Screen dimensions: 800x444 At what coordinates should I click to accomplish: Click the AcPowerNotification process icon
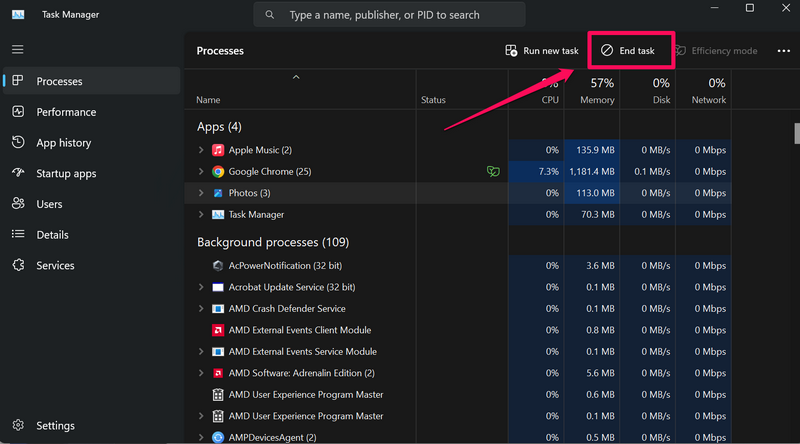click(218, 266)
